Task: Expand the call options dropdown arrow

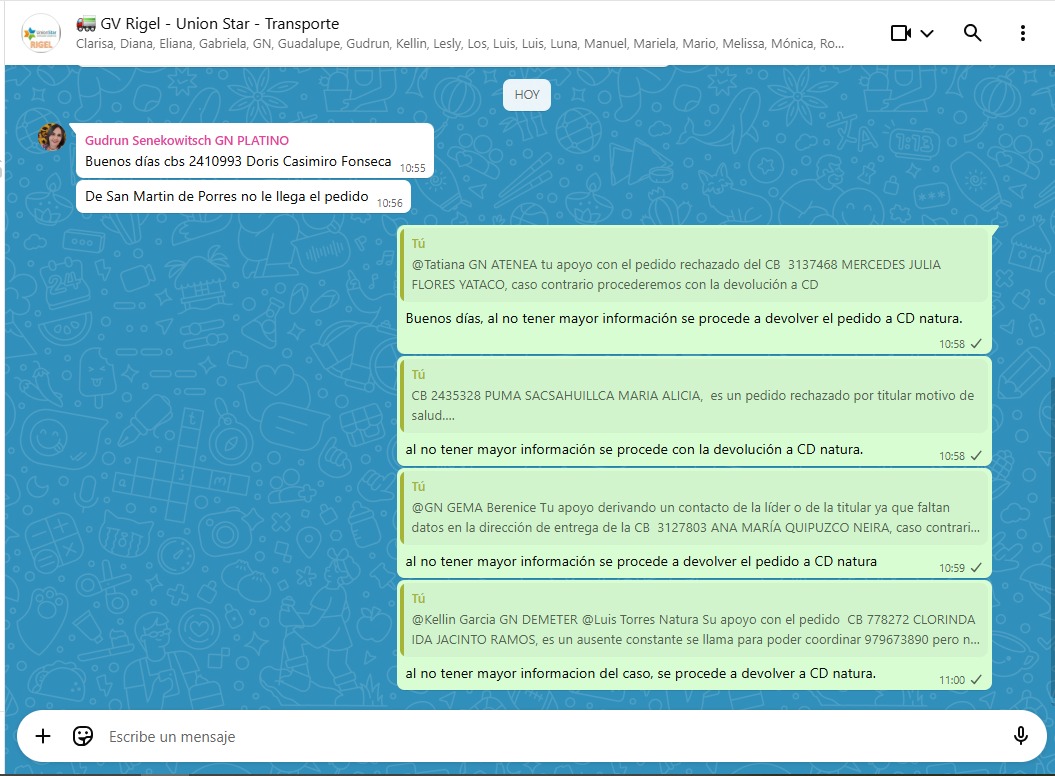Action: pyautogui.click(x=927, y=33)
